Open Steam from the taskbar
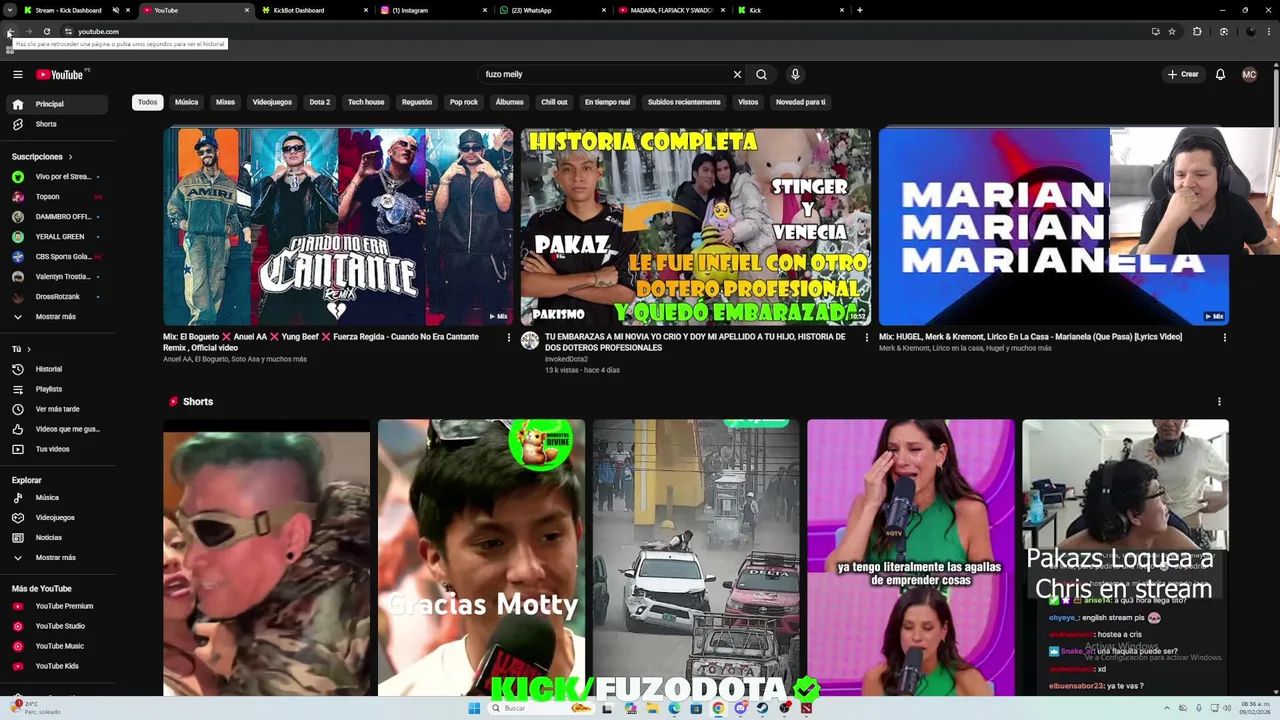The image size is (1280, 720). point(762,708)
